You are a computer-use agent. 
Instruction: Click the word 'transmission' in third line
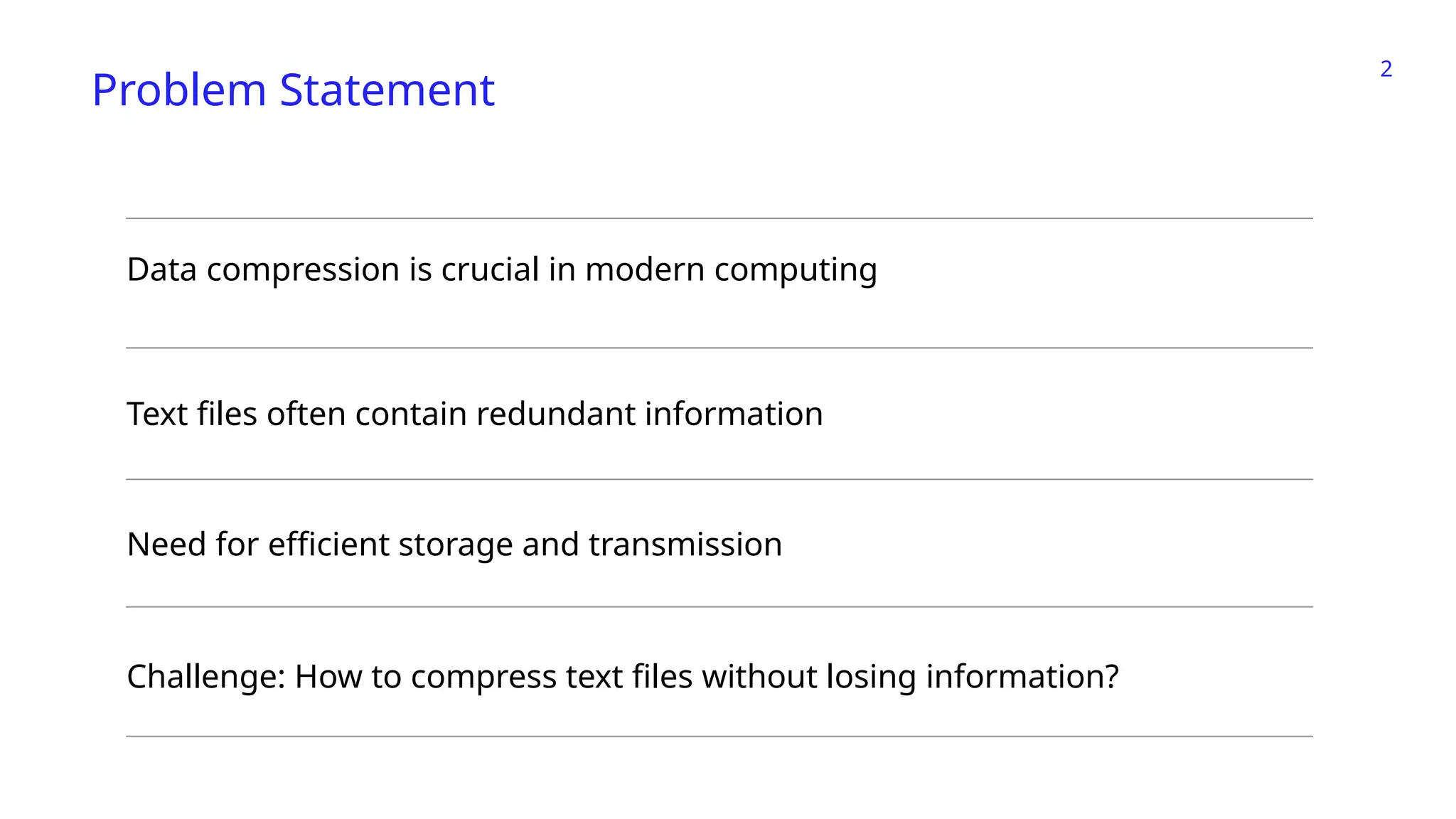point(685,545)
